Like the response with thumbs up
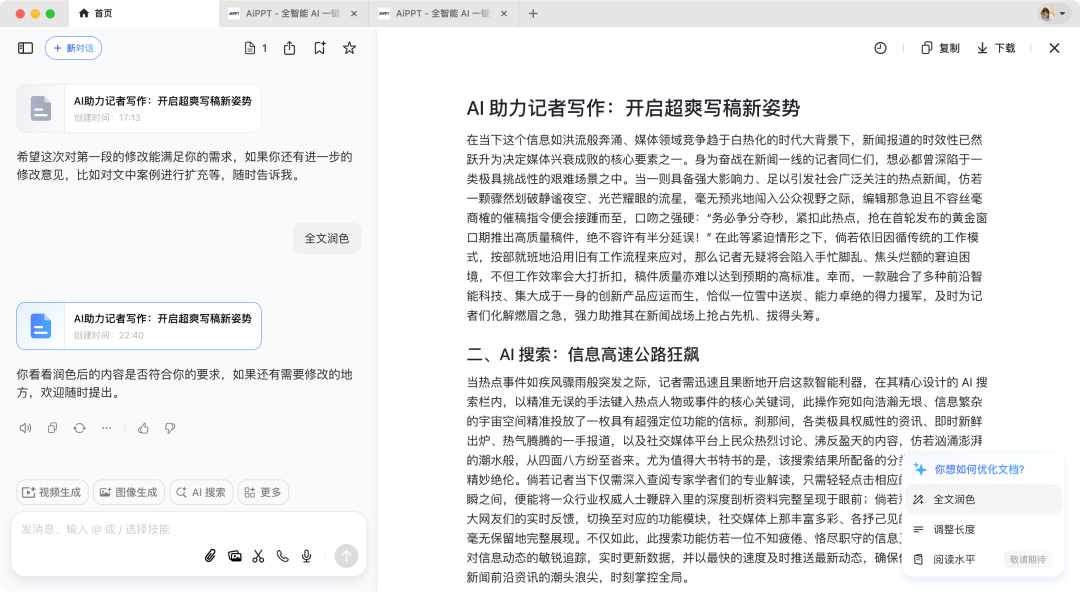The image size is (1080, 592). tap(143, 427)
